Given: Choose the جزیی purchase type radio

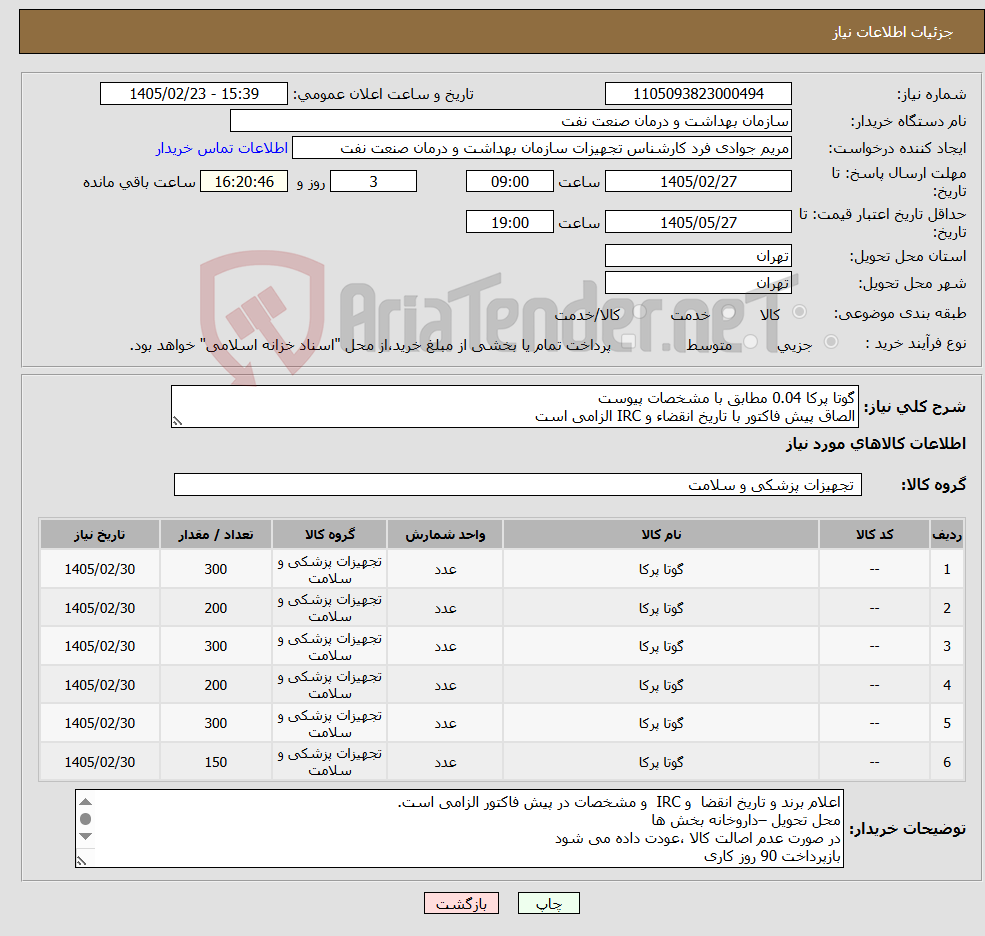Looking at the screenshot, I should pyautogui.click(x=831, y=342).
